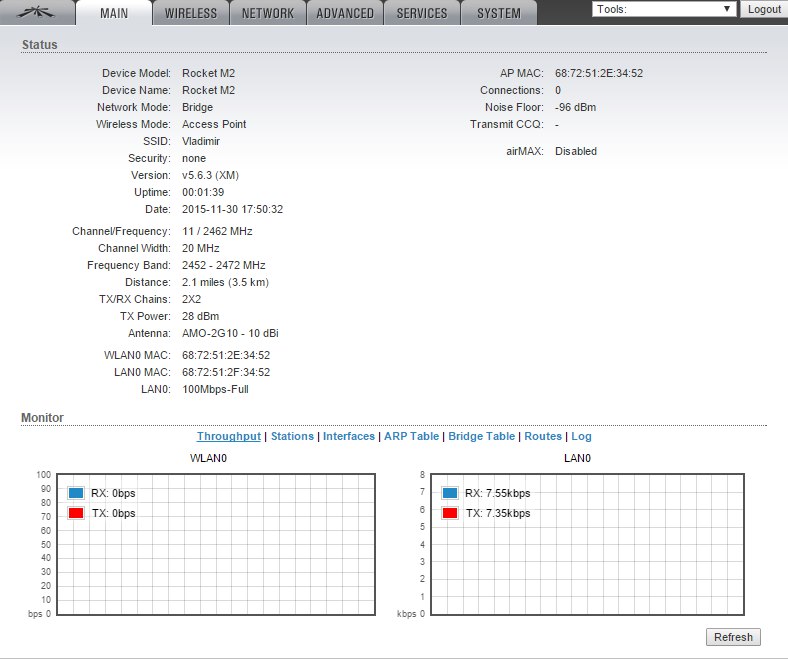This screenshot has height=659, width=788.
Task: Open the NETWORK tab
Action: point(268,13)
